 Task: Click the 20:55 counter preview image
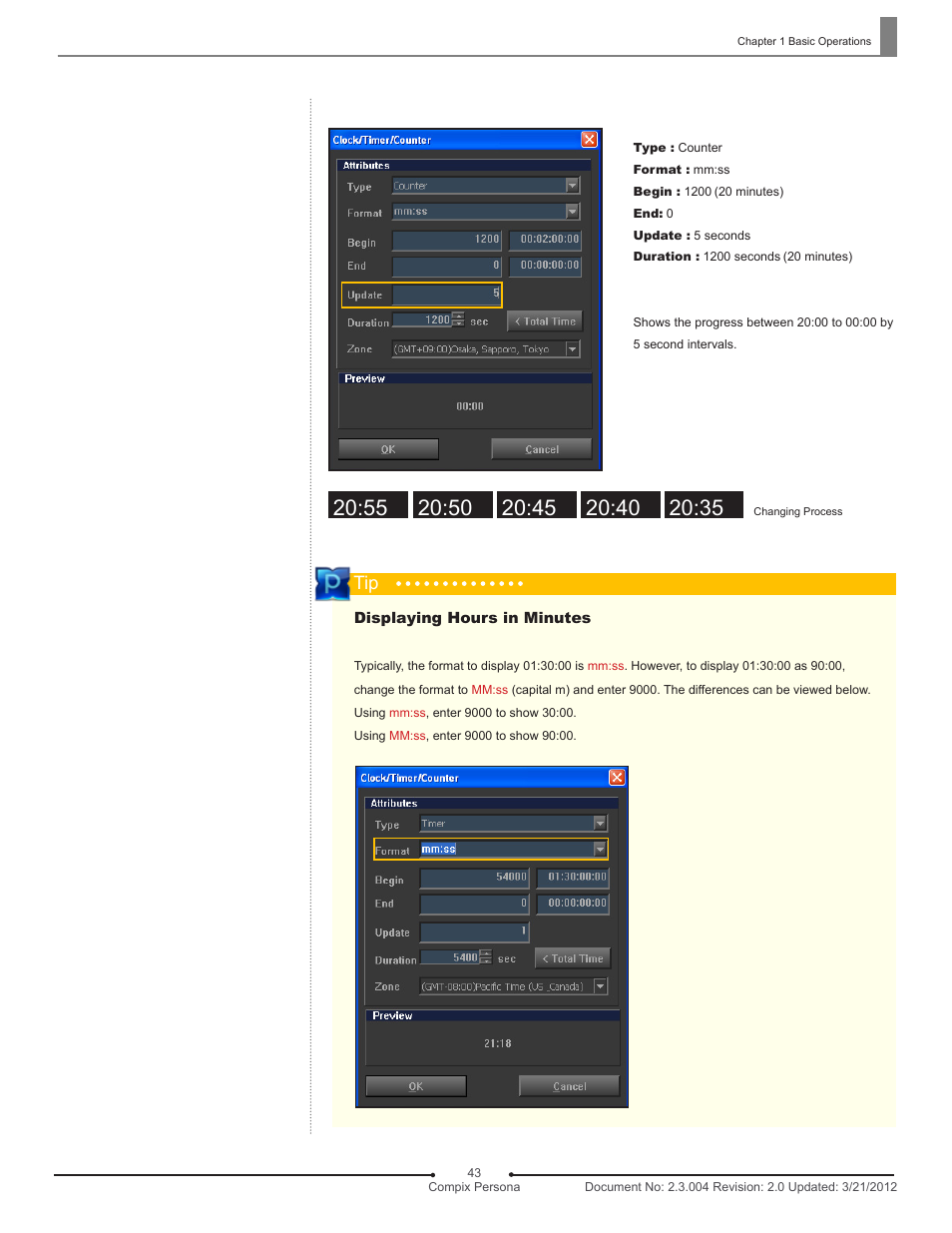point(368,505)
